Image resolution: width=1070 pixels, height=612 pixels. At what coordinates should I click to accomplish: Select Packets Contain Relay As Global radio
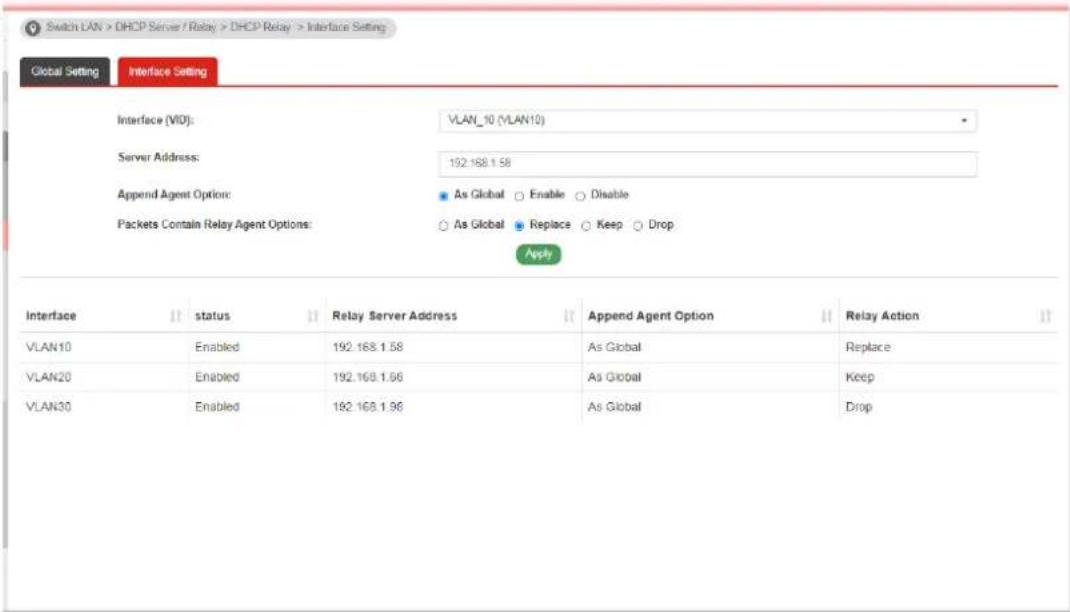[444, 226]
